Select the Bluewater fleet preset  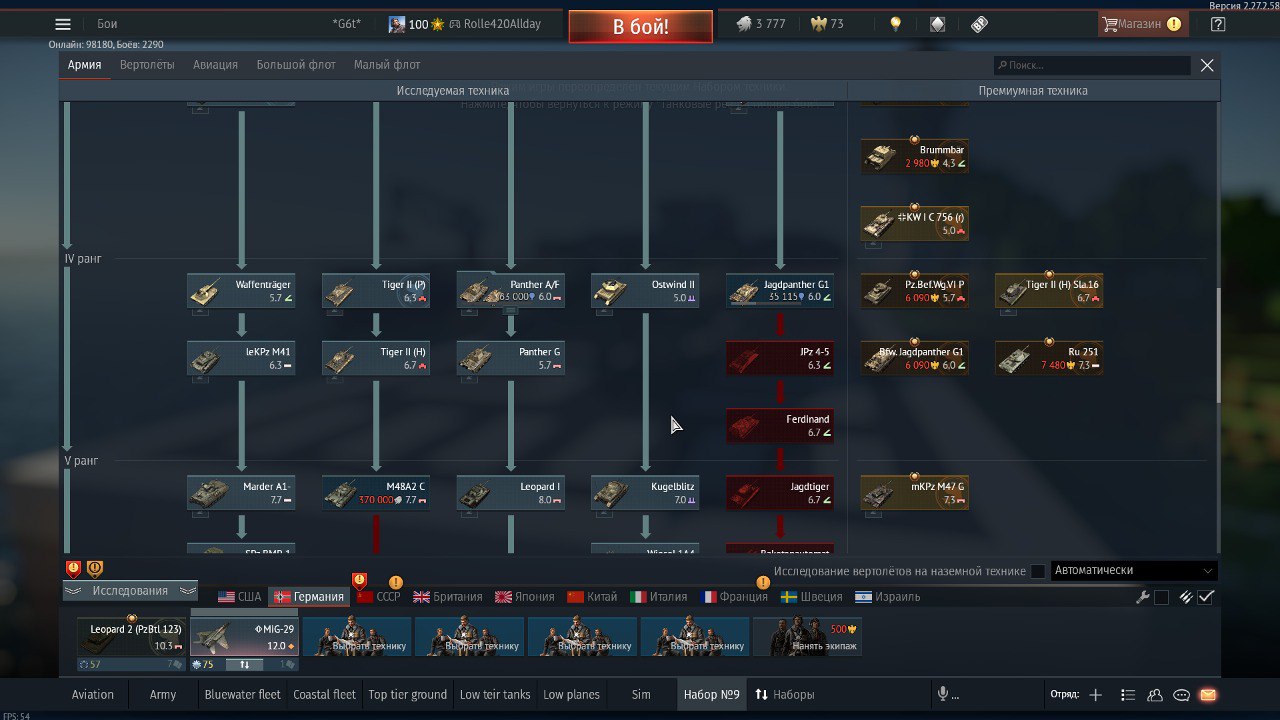[242, 694]
